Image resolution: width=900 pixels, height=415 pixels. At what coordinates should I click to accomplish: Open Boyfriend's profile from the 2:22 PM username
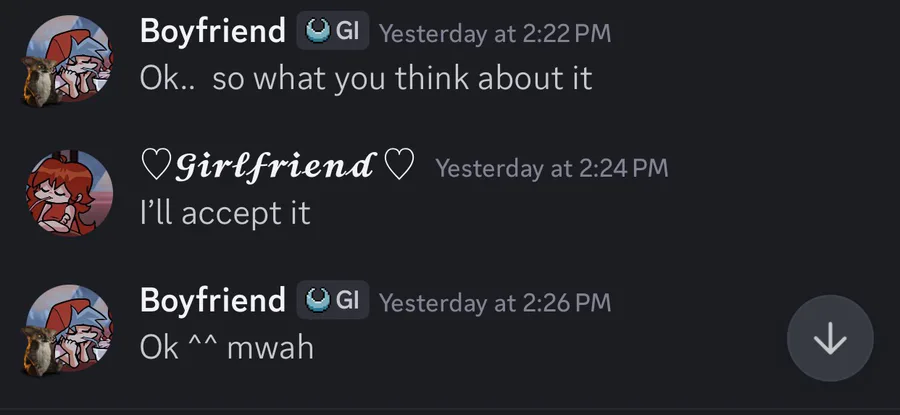tap(212, 31)
